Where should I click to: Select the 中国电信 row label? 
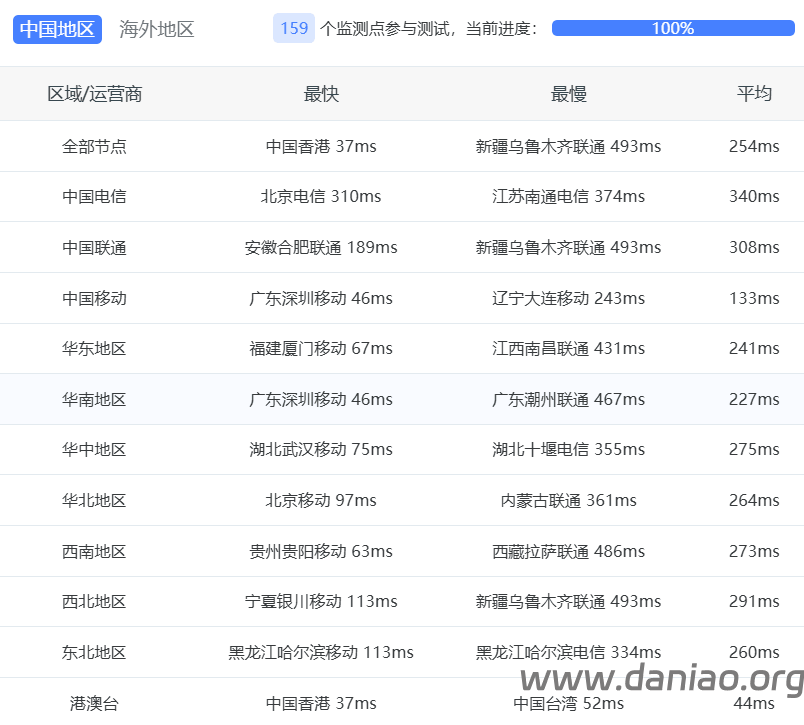[x=95, y=197]
